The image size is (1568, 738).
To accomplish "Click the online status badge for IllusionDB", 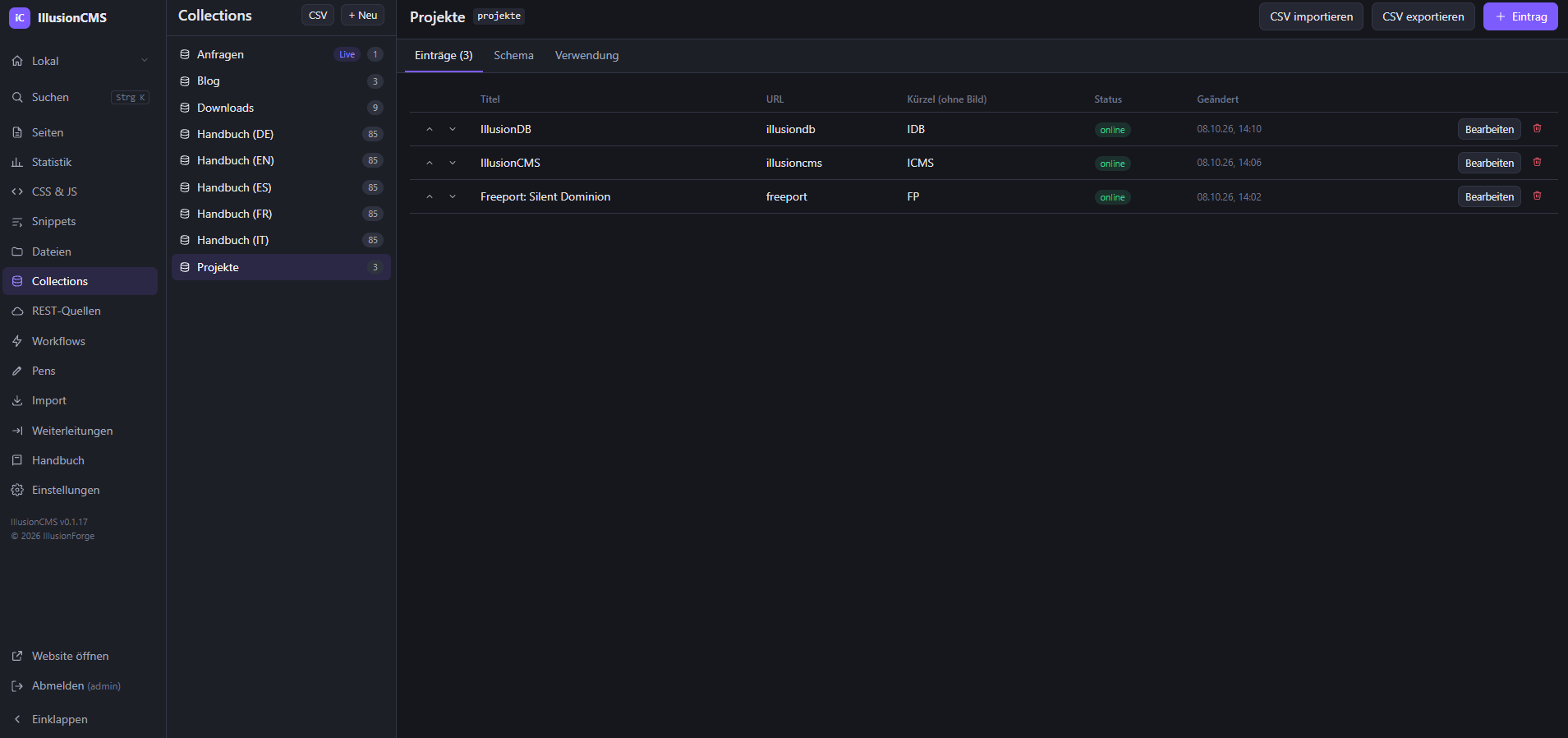I will click(x=1112, y=130).
